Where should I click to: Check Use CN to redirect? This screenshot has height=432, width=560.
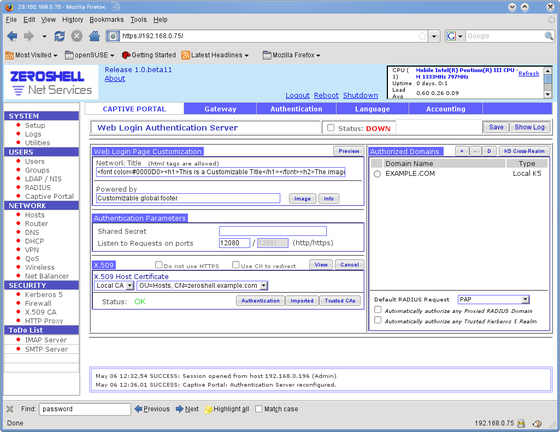pos(236,265)
